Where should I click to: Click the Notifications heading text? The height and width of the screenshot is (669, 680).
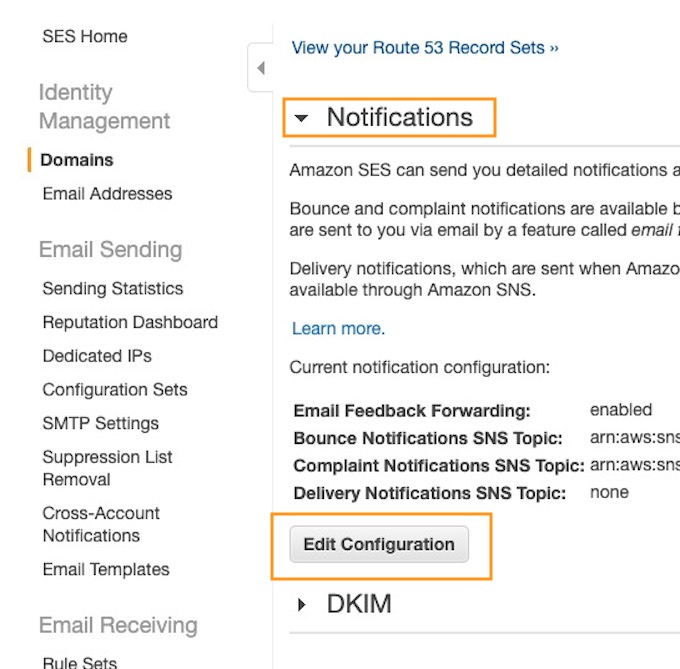click(x=399, y=117)
